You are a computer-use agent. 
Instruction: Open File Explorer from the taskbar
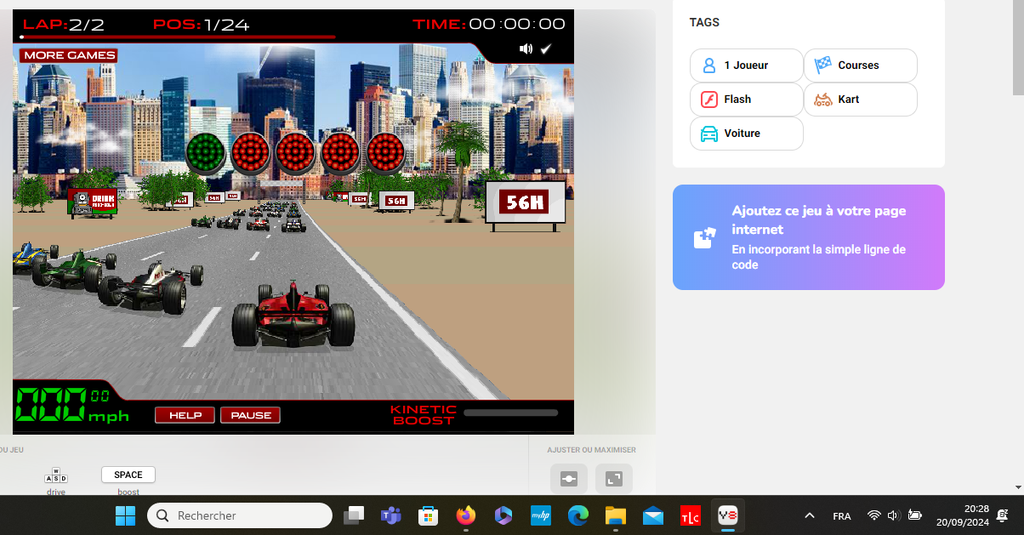pyautogui.click(x=615, y=515)
